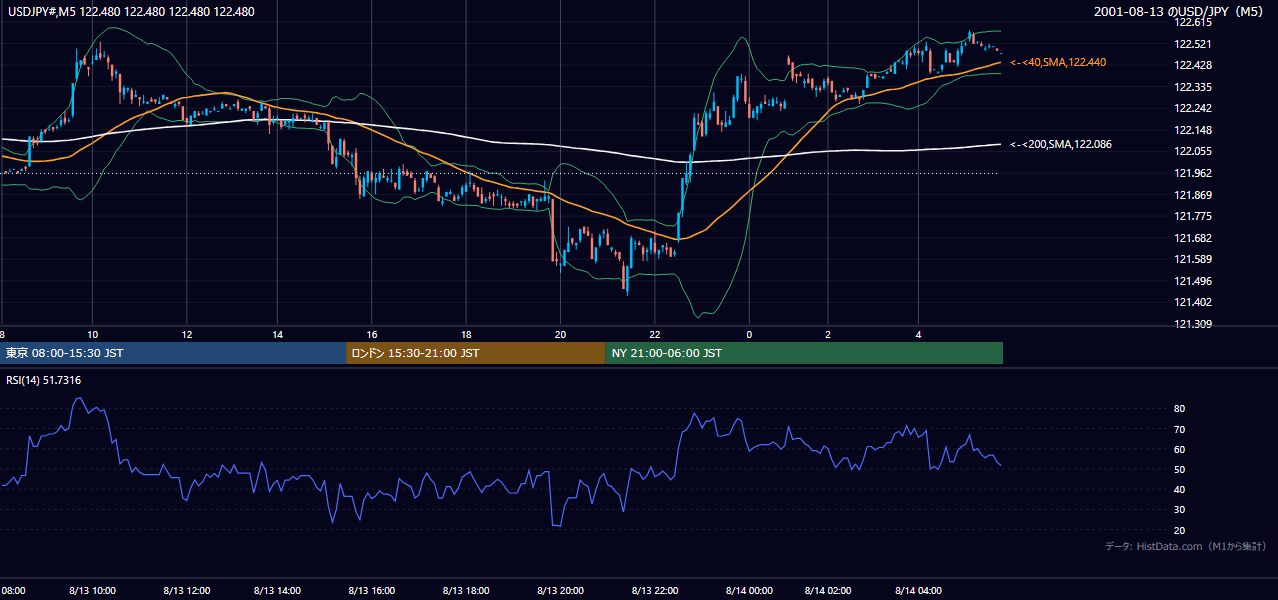The height and width of the screenshot is (600, 1278).
Task: Click price axis value 121.869
Action: [1194, 195]
